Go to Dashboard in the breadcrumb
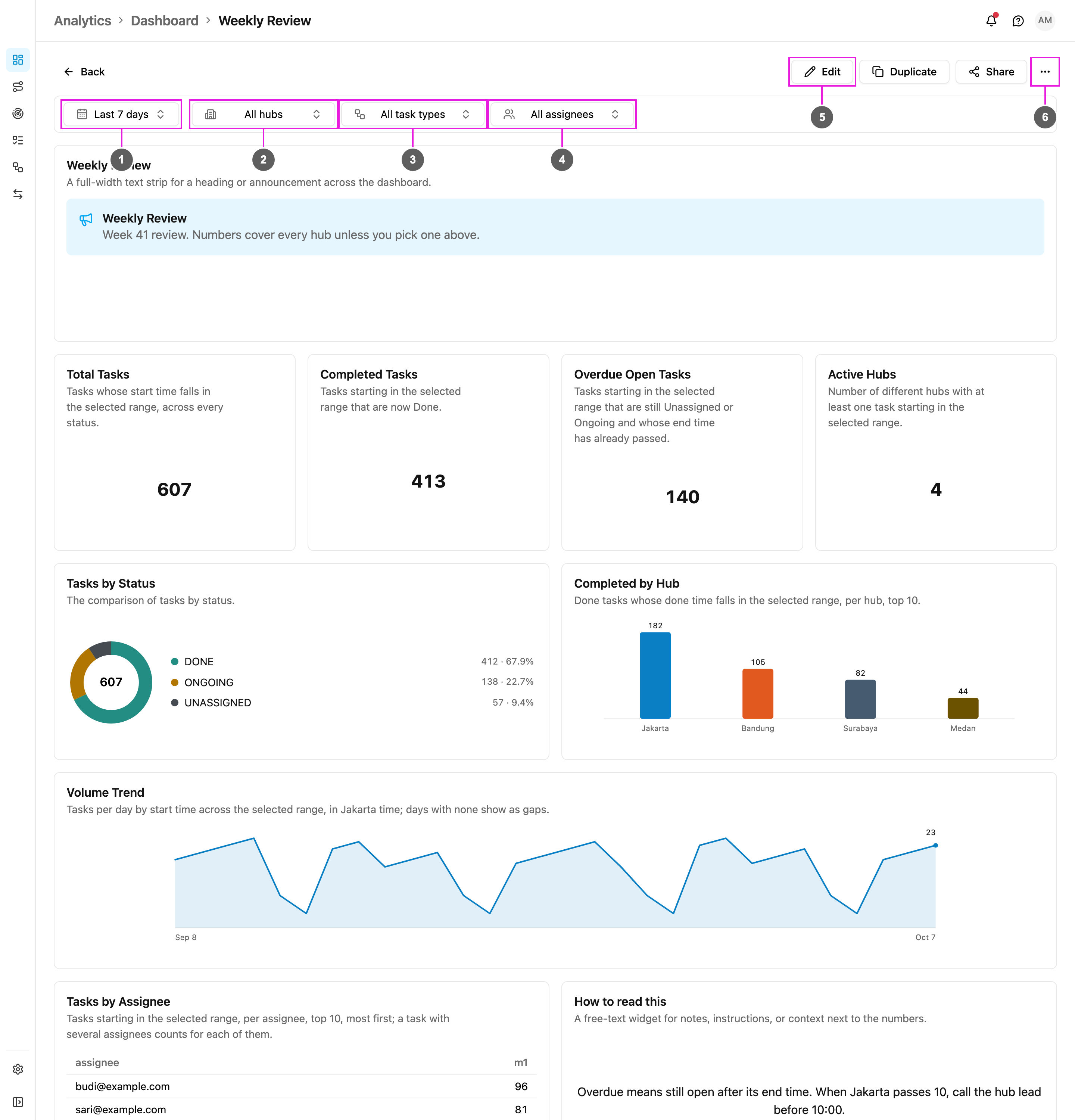The image size is (1075, 1120). coord(165,21)
